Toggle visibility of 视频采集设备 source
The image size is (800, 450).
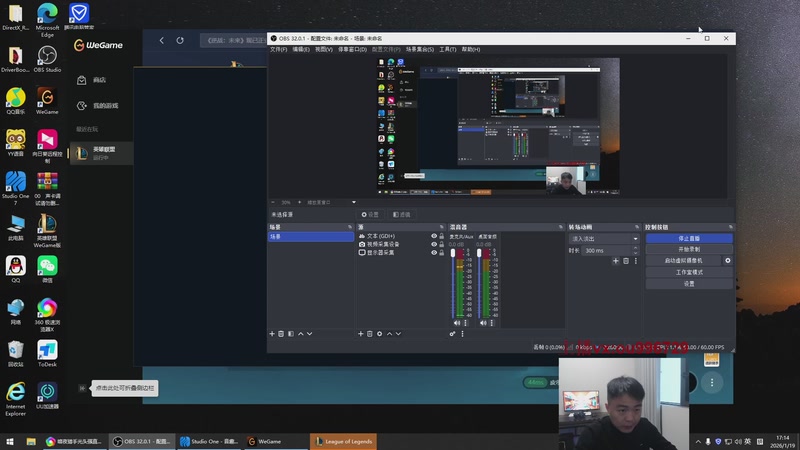point(434,244)
